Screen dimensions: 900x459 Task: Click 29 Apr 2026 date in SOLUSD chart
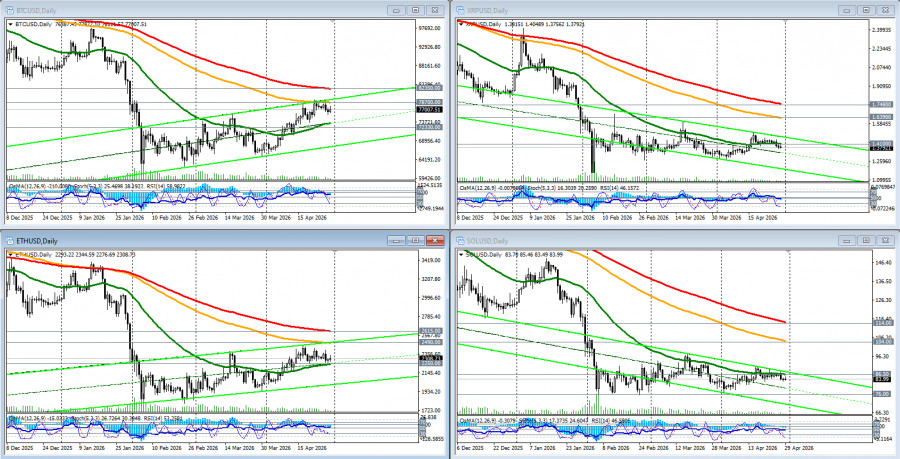click(799, 446)
